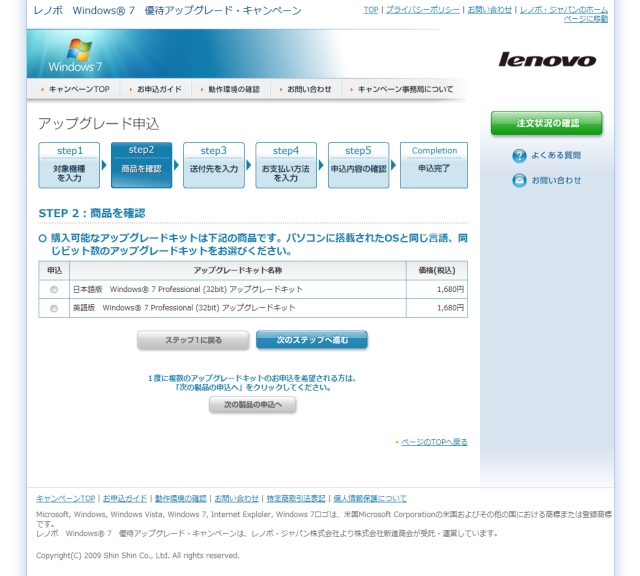Click the step4 お支払い方法を入力 box

tap(286, 165)
